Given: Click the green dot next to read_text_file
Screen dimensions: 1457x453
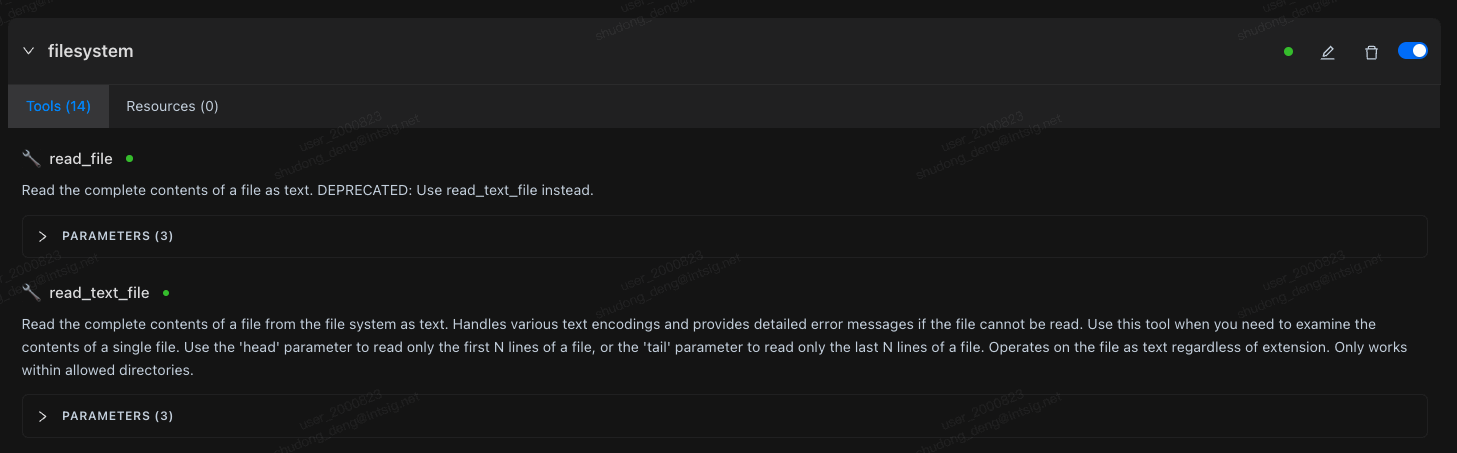Looking at the screenshot, I should (x=166, y=293).
